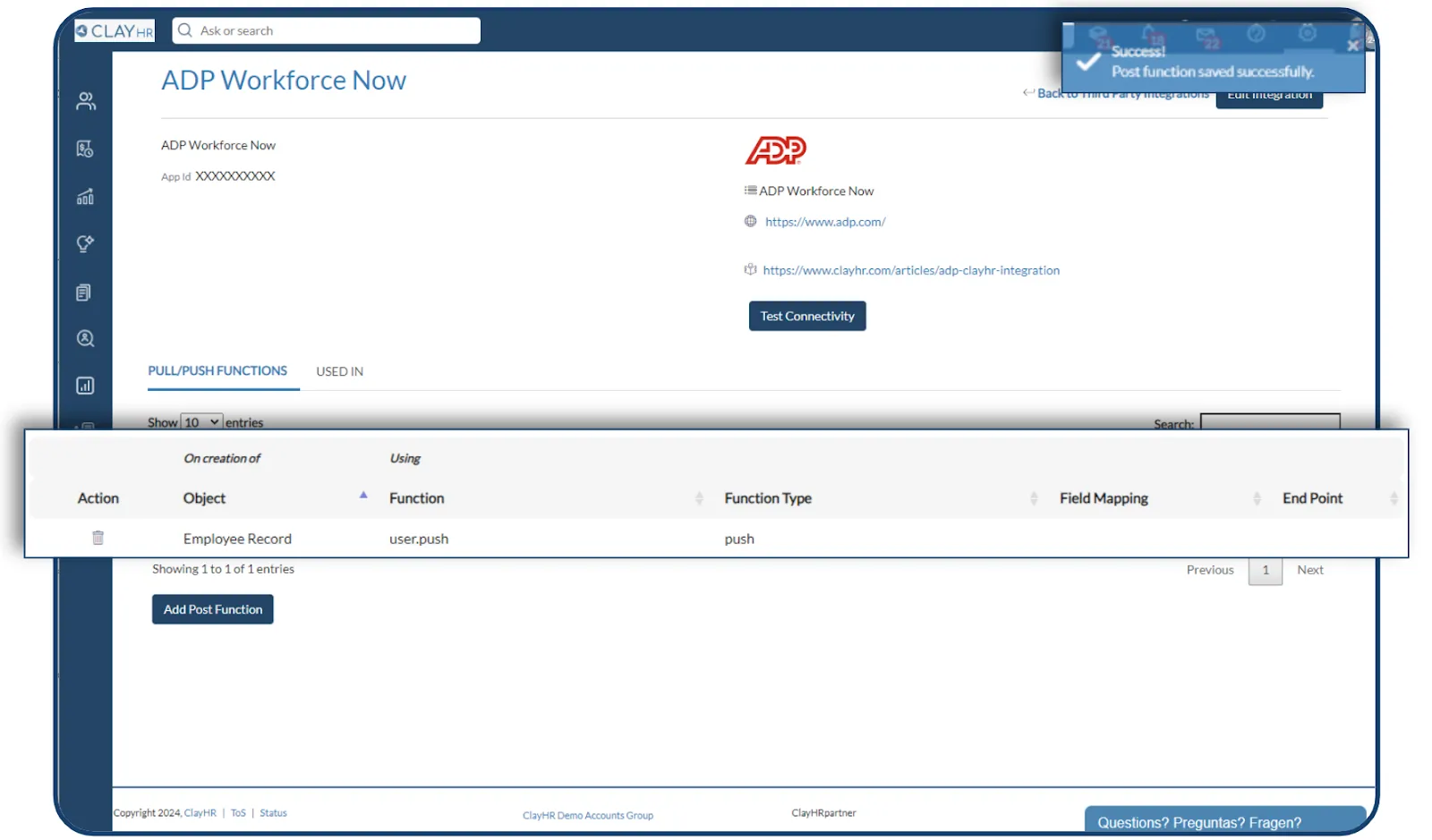Select page 1 in pagination
1432x840 pixels.
point(1266,570)
